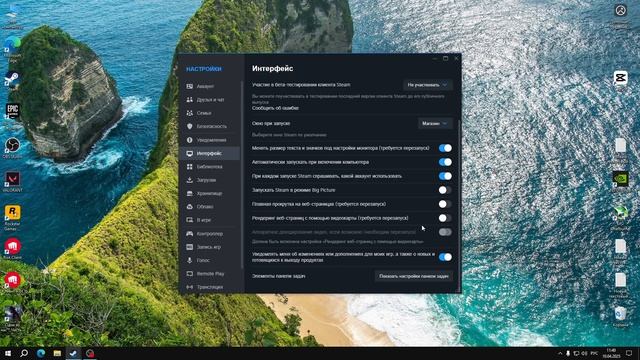This screenshot has width=640, height=360.
Task: Go to В игре settings section
Action: [x=210, y=220]
